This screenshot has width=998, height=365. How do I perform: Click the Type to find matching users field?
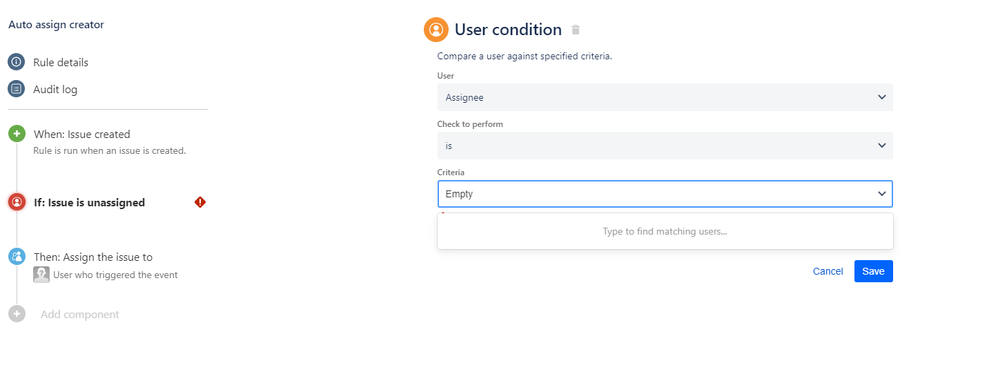pos(665,231)
